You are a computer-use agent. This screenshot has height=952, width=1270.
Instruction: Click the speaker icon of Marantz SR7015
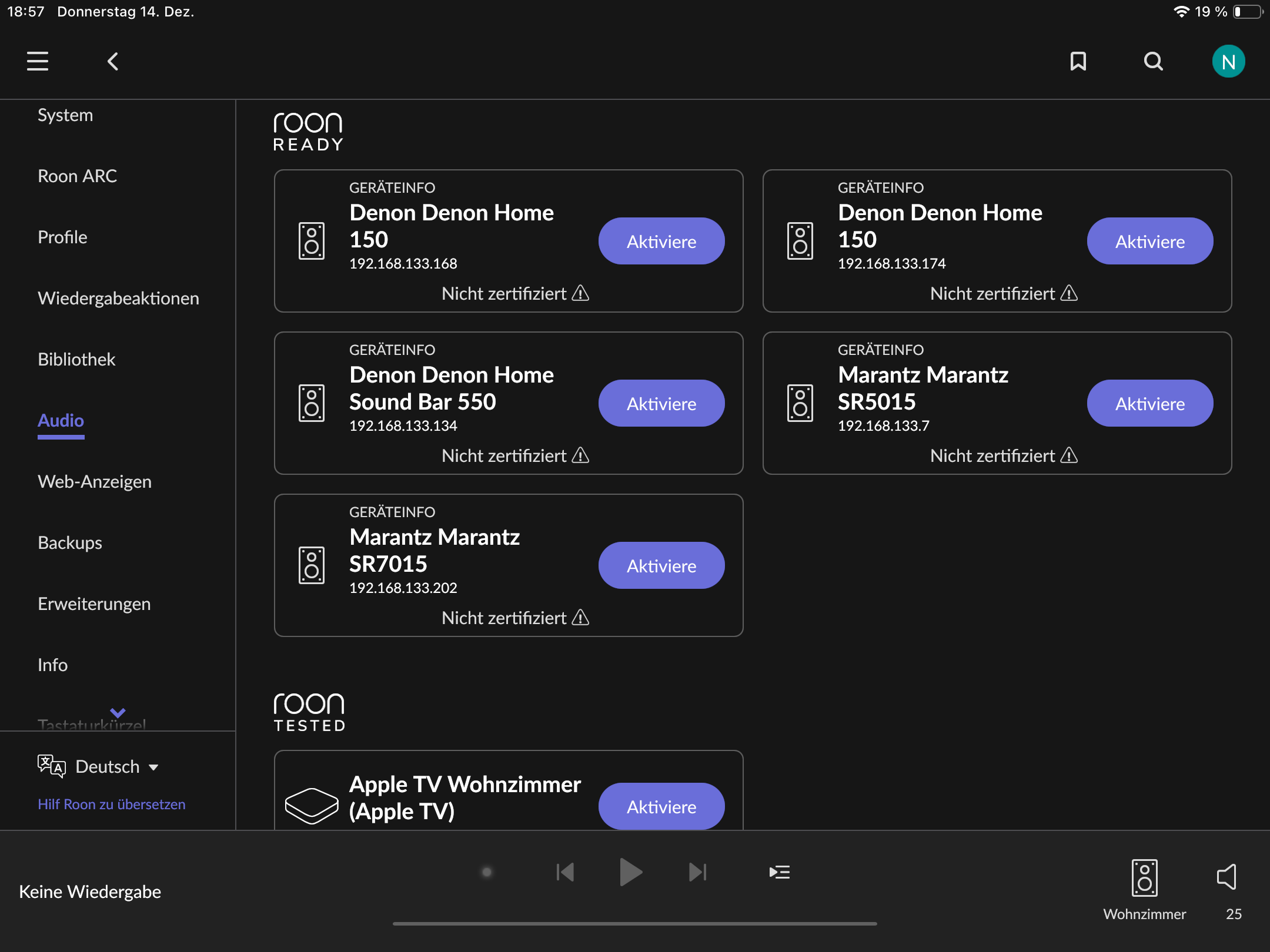tap(312, 565)
